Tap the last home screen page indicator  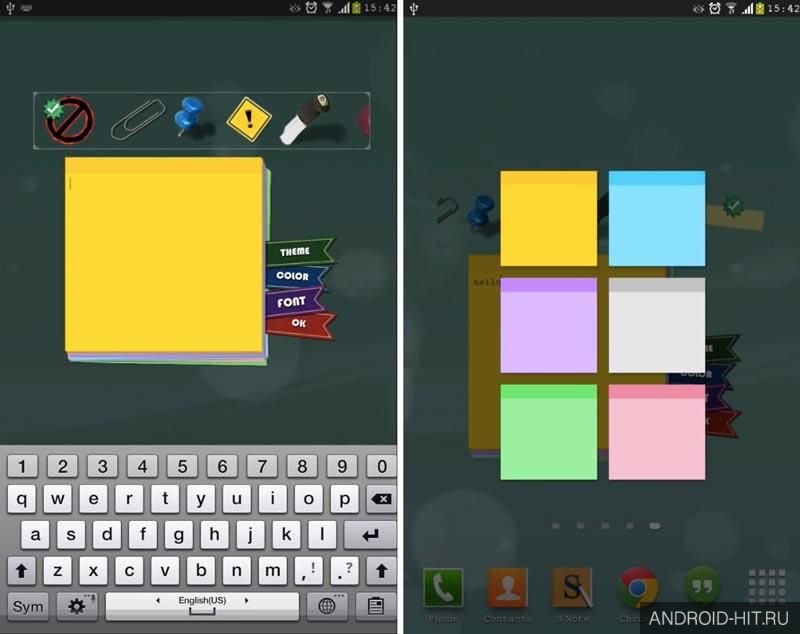[655, 526]
